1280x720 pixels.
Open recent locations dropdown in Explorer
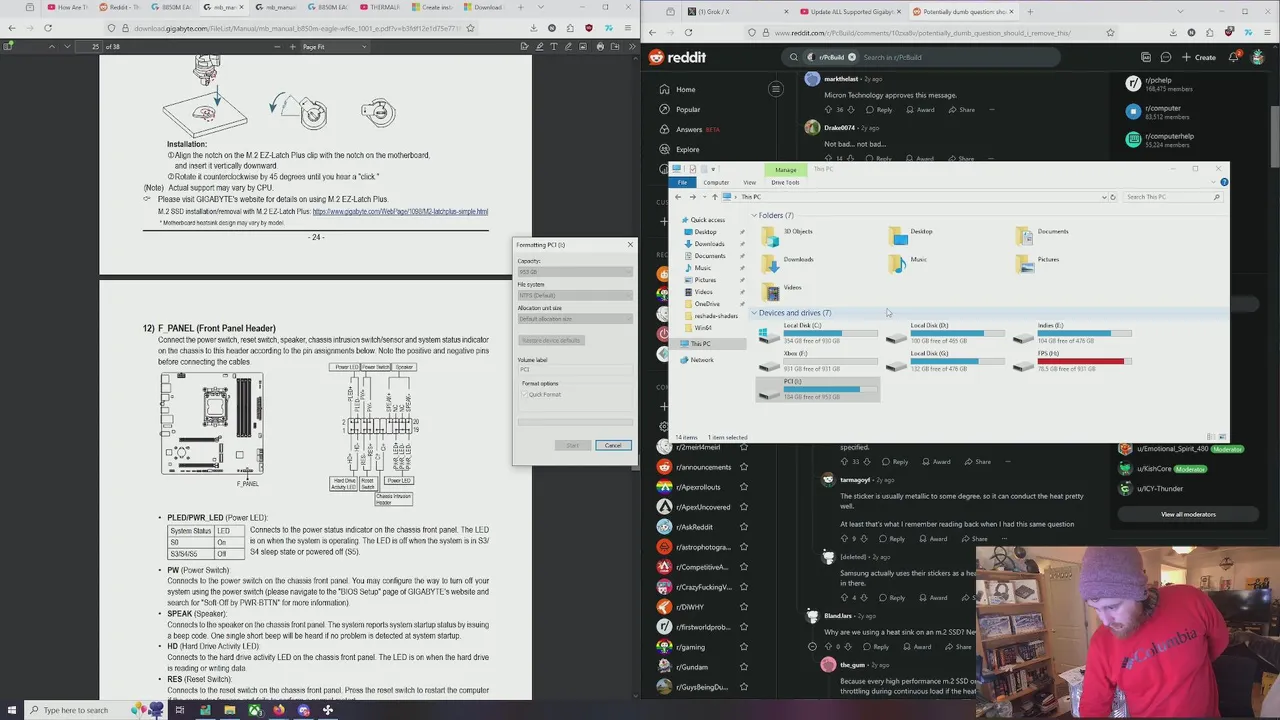point(703,197)
